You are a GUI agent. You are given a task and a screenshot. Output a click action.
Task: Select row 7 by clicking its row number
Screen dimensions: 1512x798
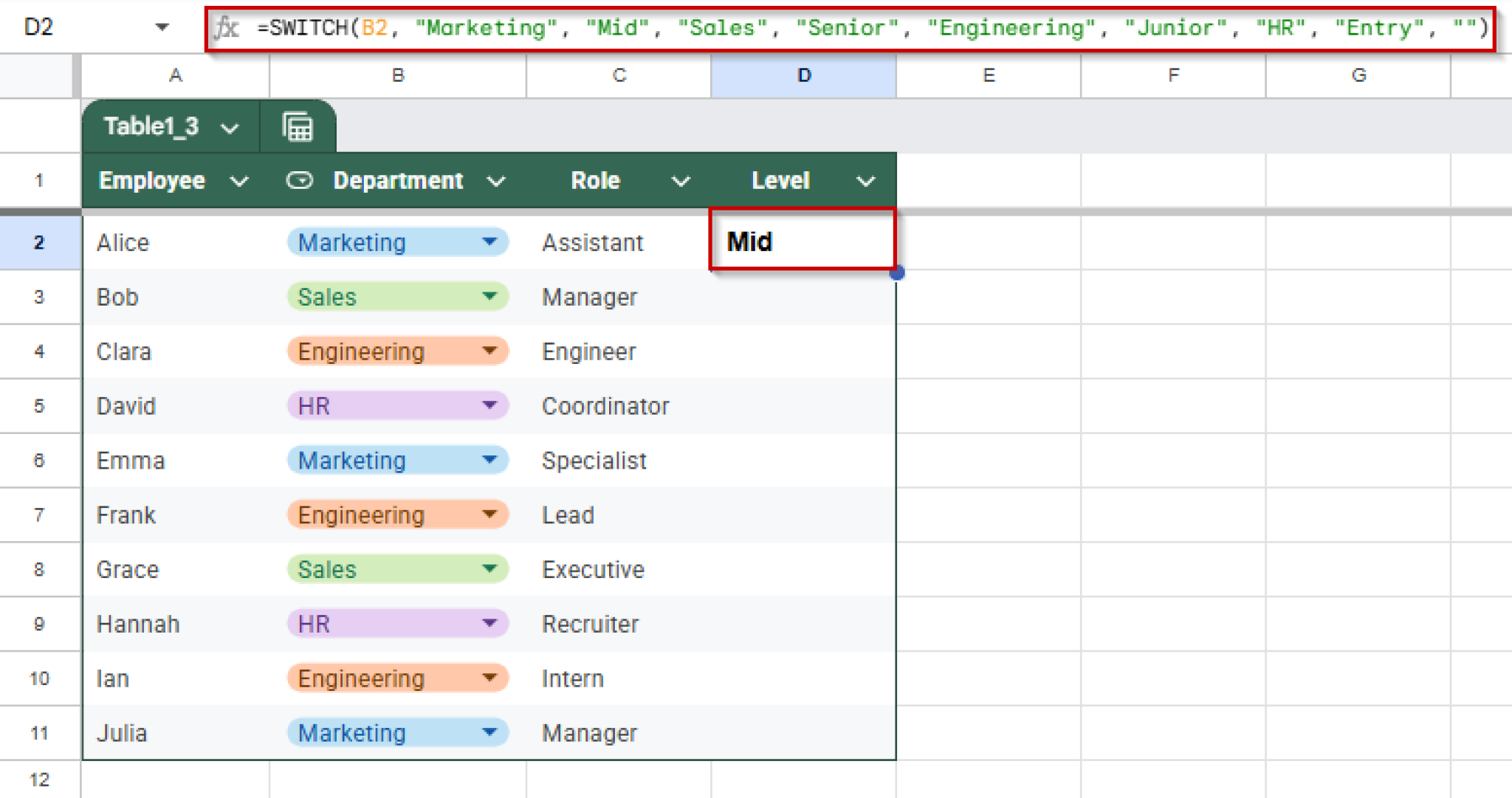(x=39, y=515)
